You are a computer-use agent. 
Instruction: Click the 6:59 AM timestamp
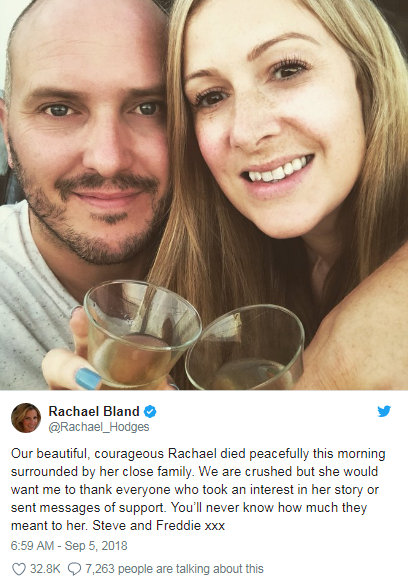click(32, 546)
